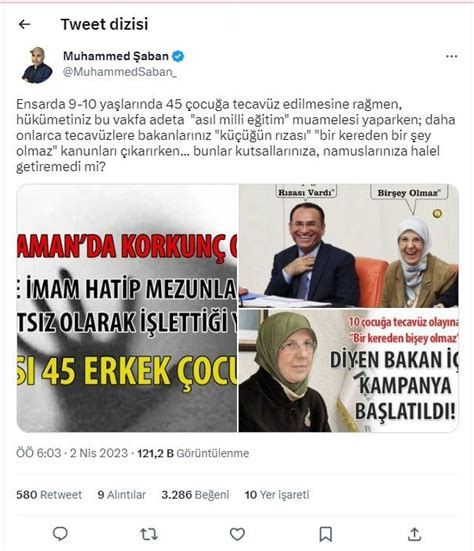Image resolution: width=474 pixels, height=551 pixels.
Task: Retweet using the circular arrows icon
Action: point(149,534)
